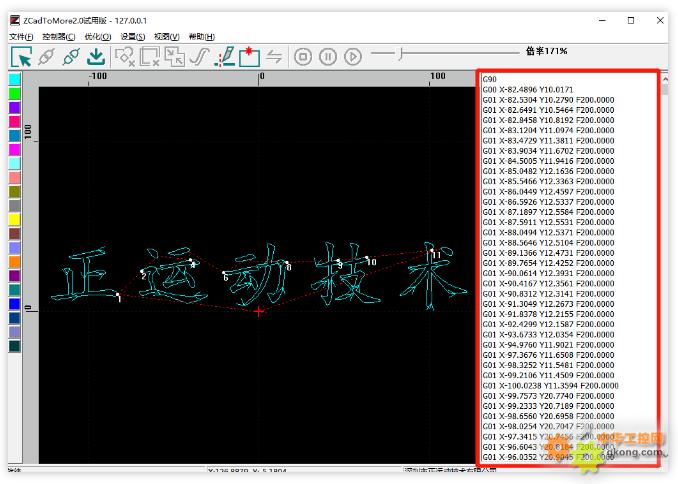The height and width of the screenshot is (484, 678).
Task: Select the 动 character outline on canvas
Action: (x=257, y=275)
